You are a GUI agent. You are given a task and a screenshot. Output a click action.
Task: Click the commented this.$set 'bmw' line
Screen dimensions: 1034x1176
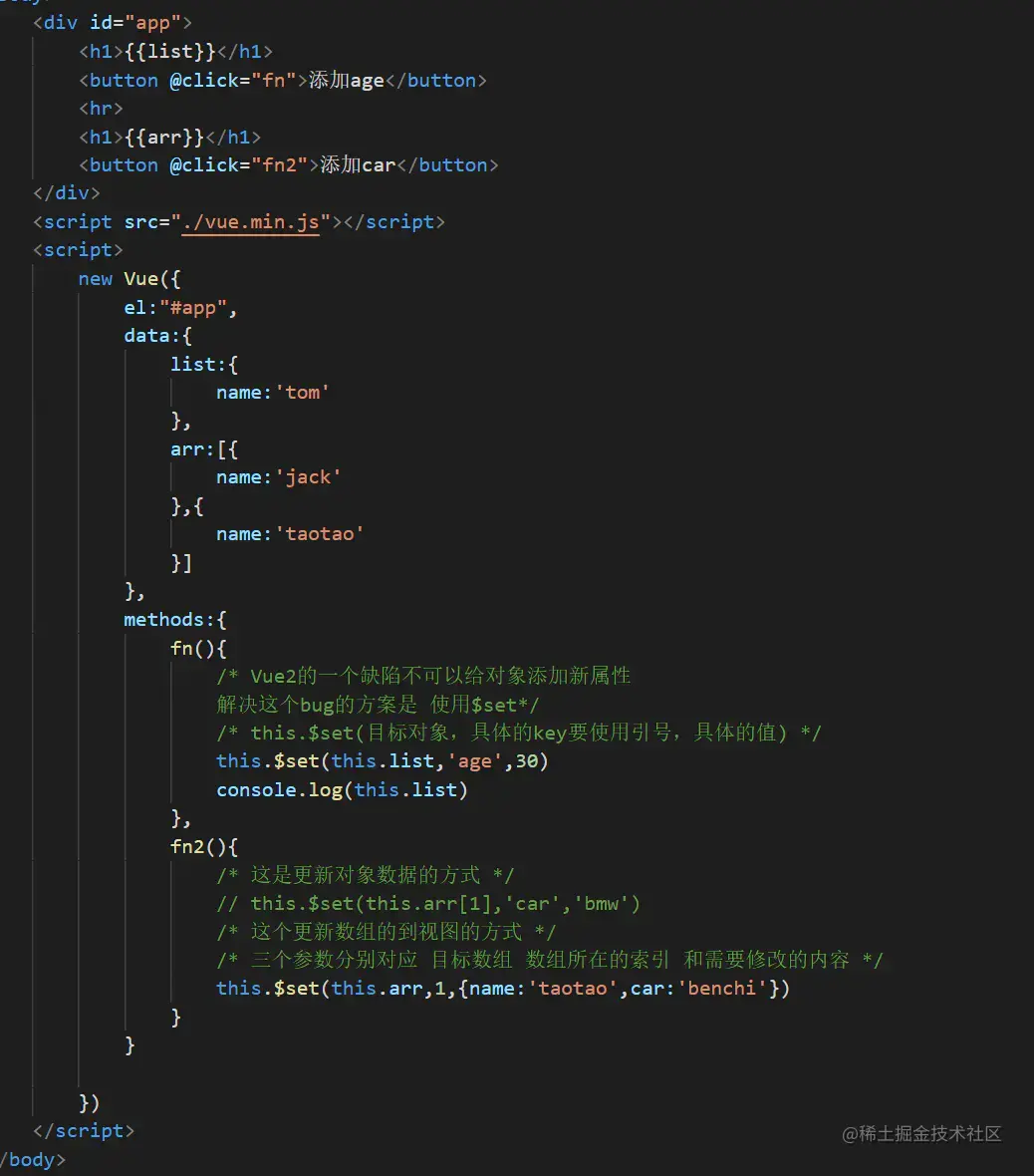point(428,904)
